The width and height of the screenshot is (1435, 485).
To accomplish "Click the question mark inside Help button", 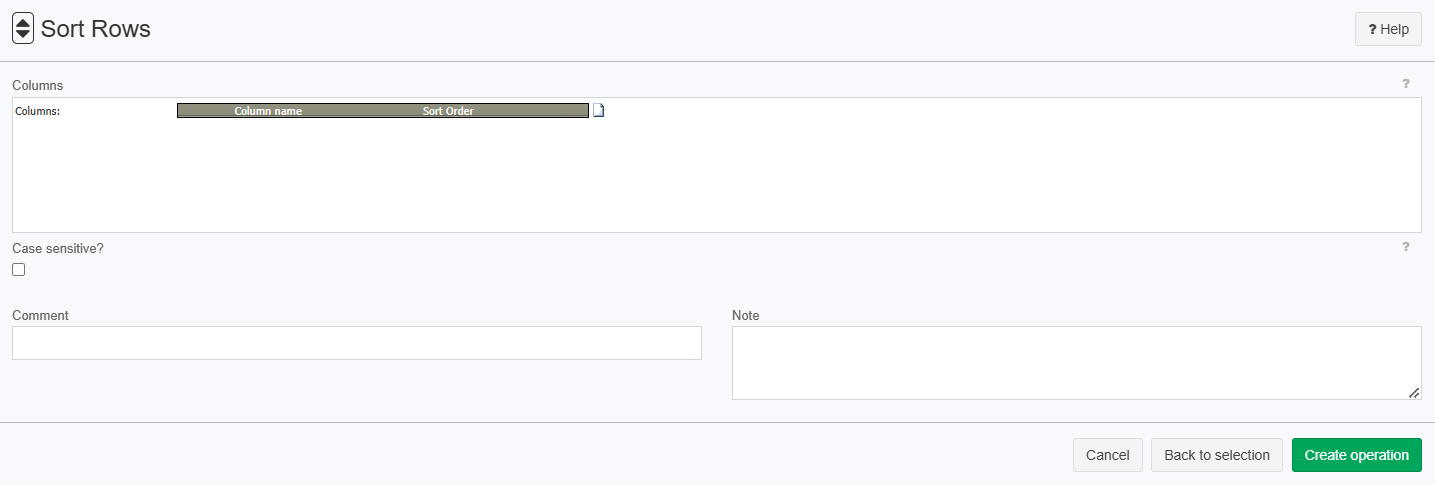I will (x=1372, y=30).
